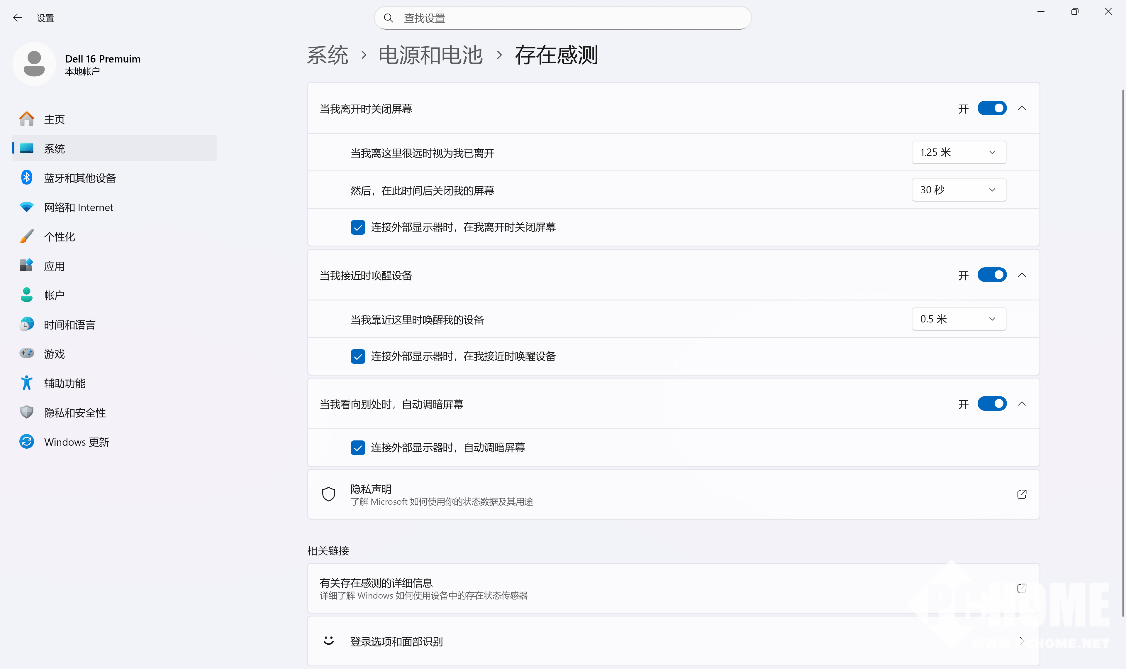This screenshot has width=1126, height=669.
Task: Open the 30 秒 timeout dropdown
Action: click(958, 190)
